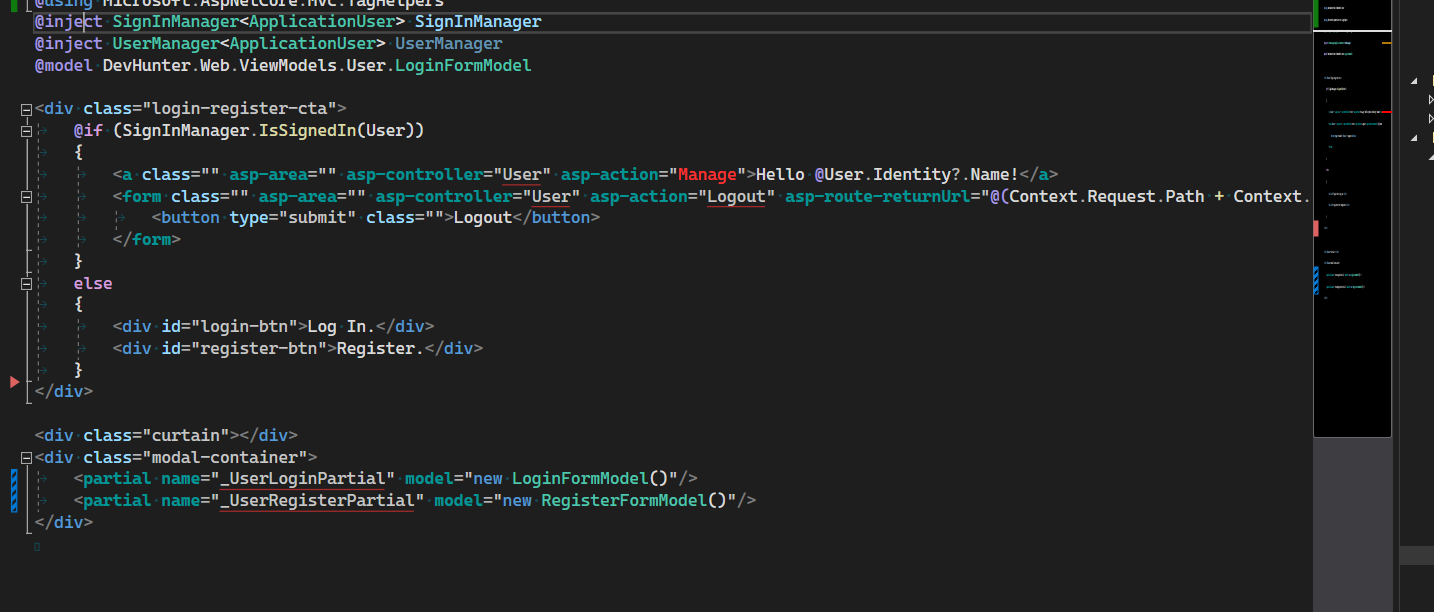The height and width of the screenshot is (612, 1434).
Task: Click "Hello @User.Identity?.Name!" anchor text
Action: point(888,175)
